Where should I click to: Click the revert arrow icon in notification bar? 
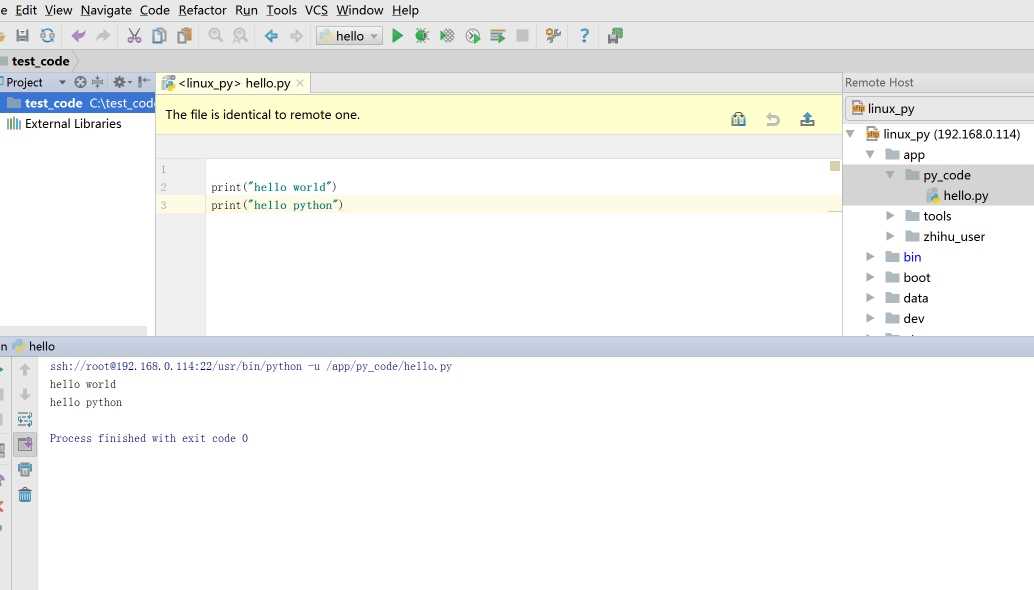click(x=773, y=119)
